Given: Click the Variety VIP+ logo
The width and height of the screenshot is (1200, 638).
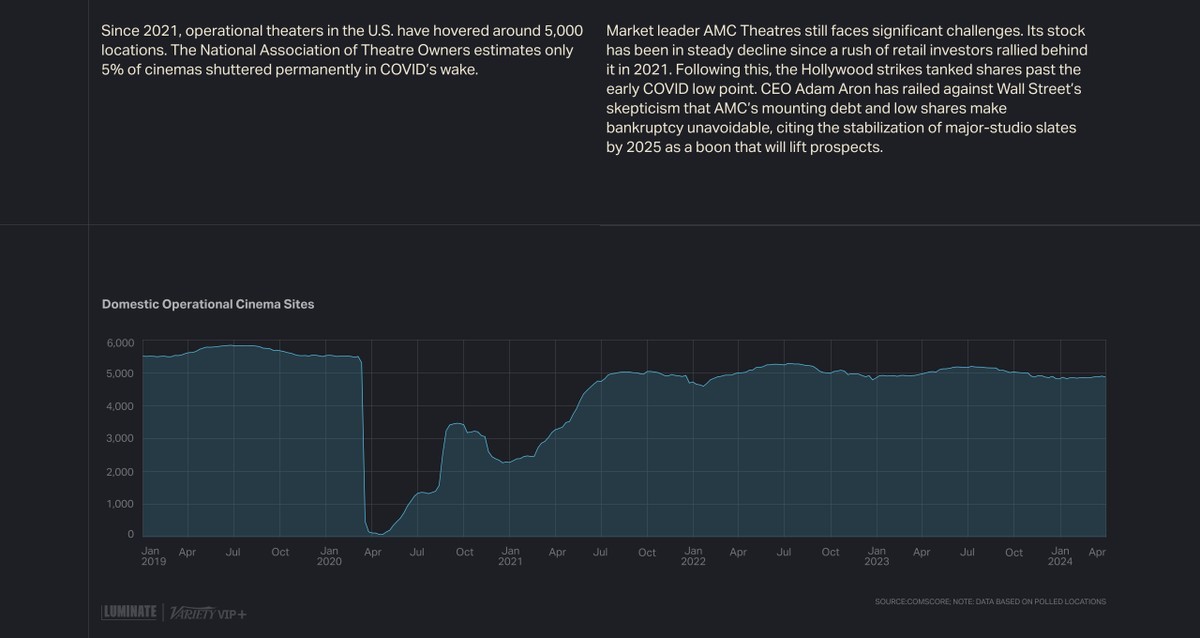Looking at the screenshot, I should (x=208, y=612).
